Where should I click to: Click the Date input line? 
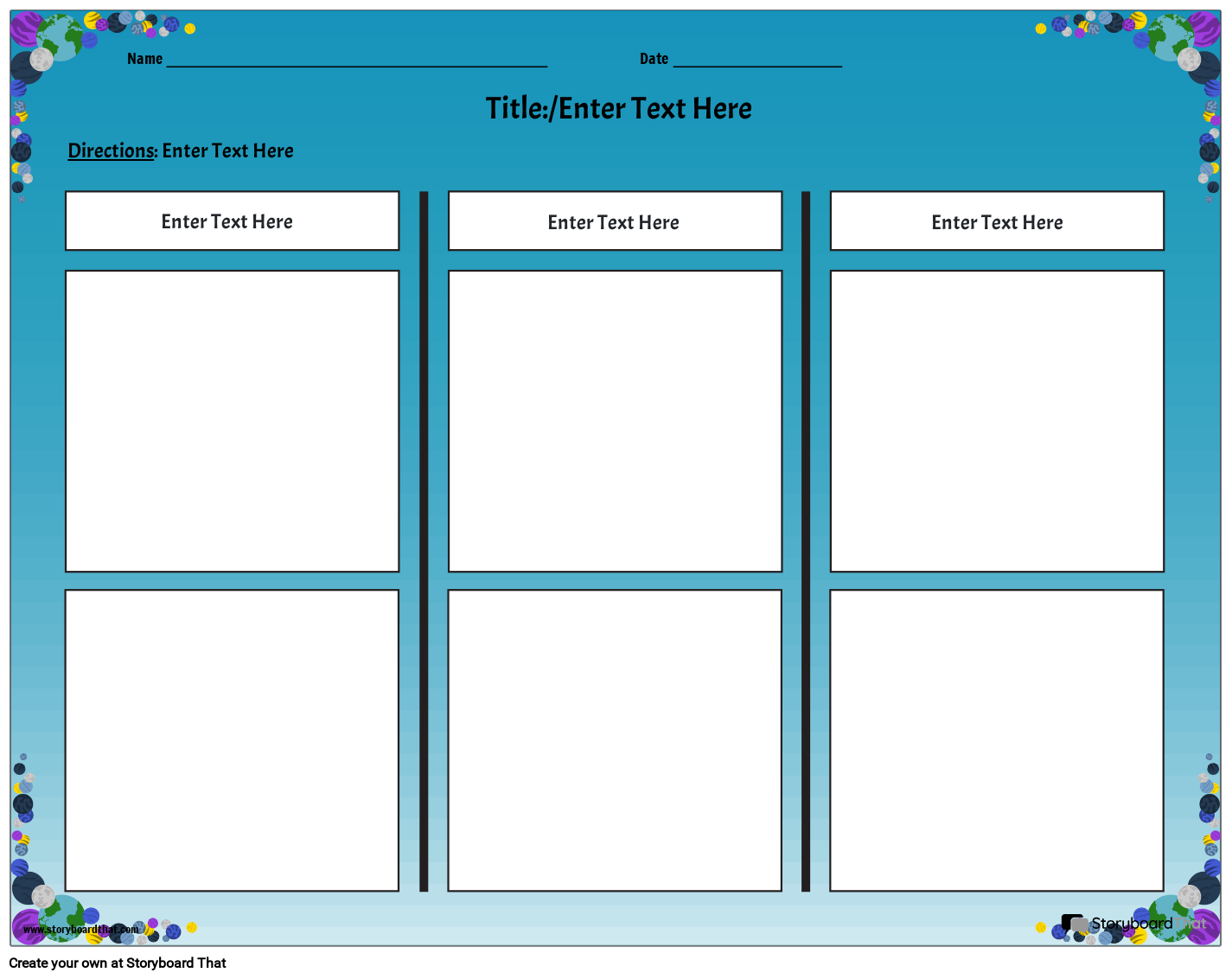pos(756,59)
